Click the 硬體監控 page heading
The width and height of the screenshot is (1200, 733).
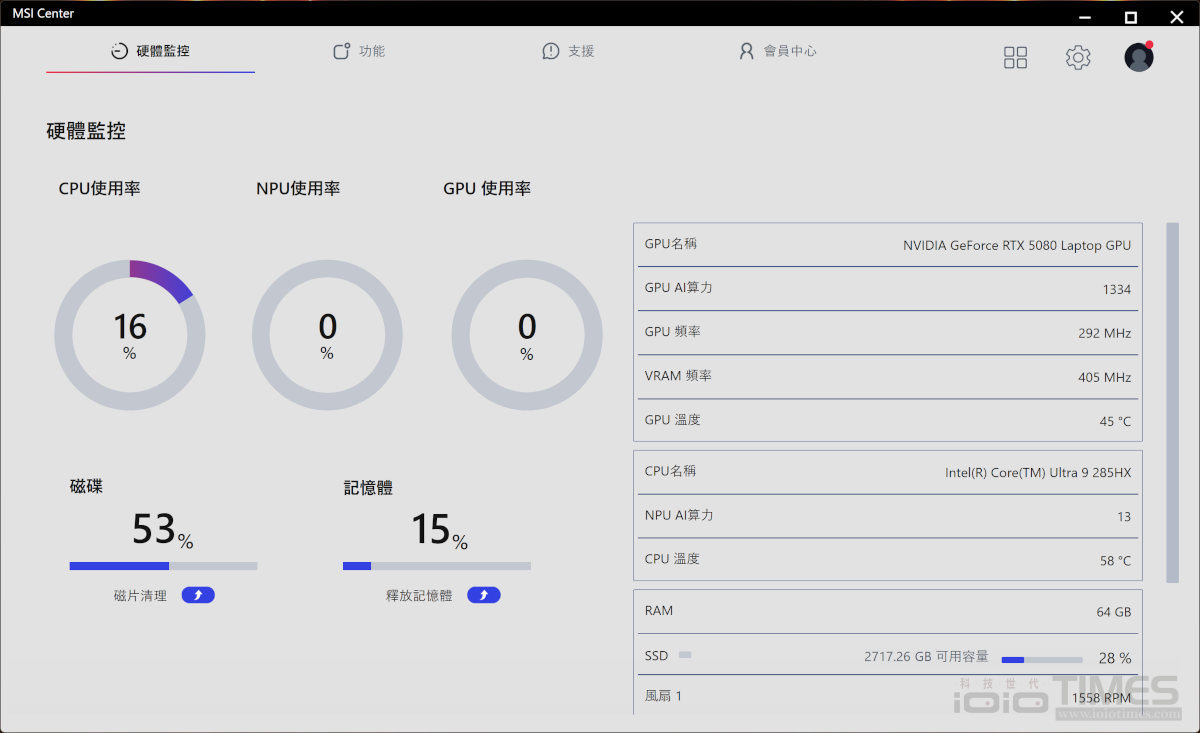[x=86, y=131]
